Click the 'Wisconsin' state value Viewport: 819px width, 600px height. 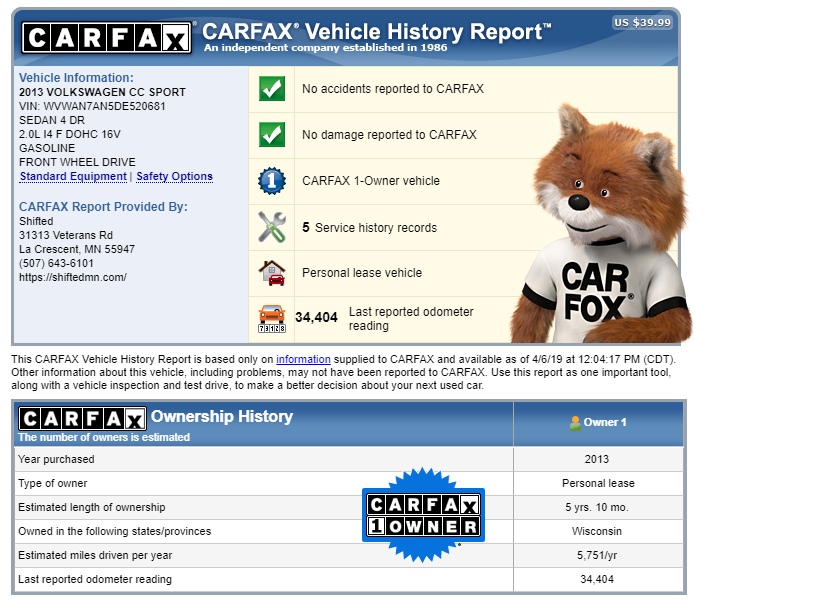click(x=596, y=532)
